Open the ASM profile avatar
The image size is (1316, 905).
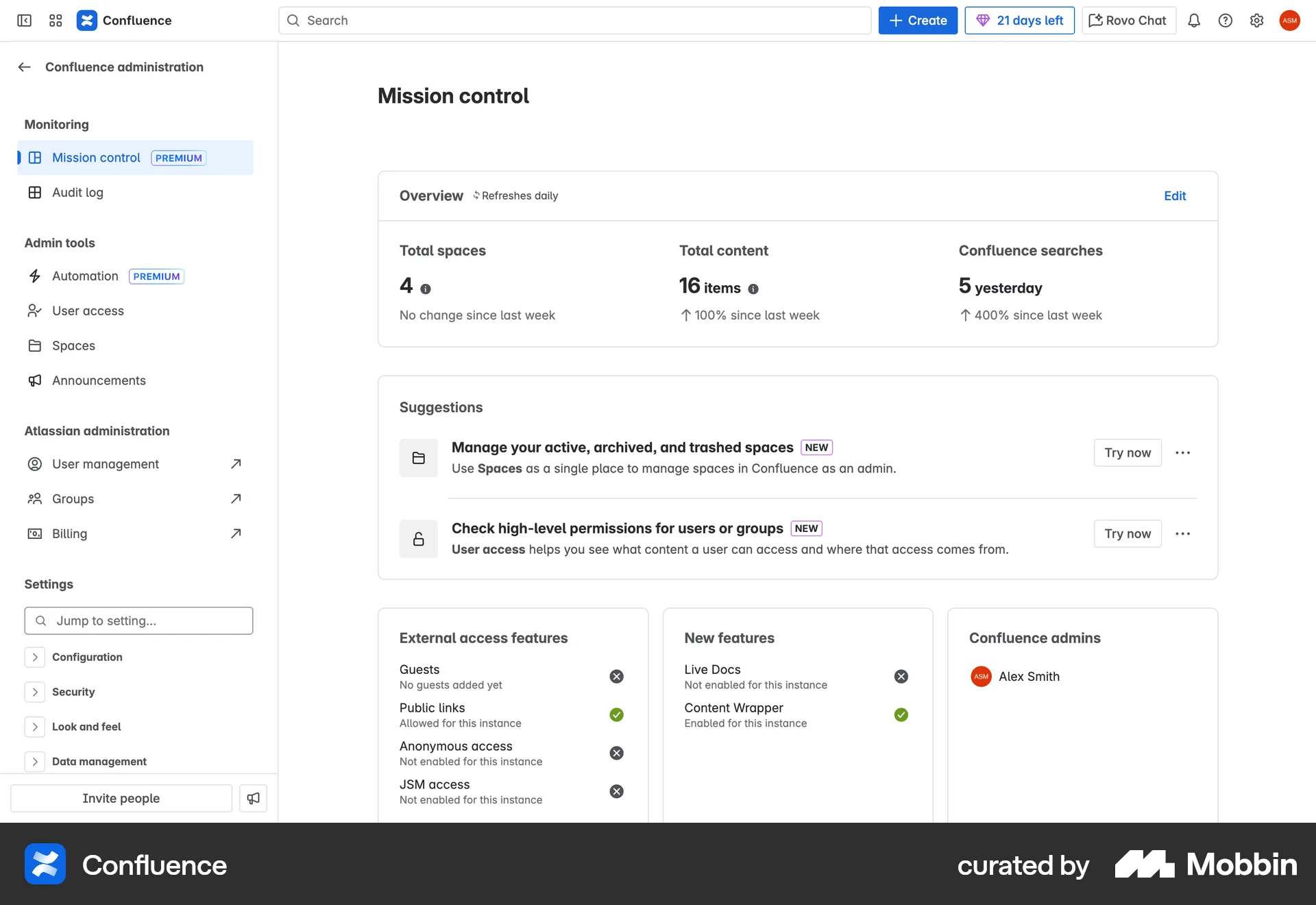pos(1290,21)
